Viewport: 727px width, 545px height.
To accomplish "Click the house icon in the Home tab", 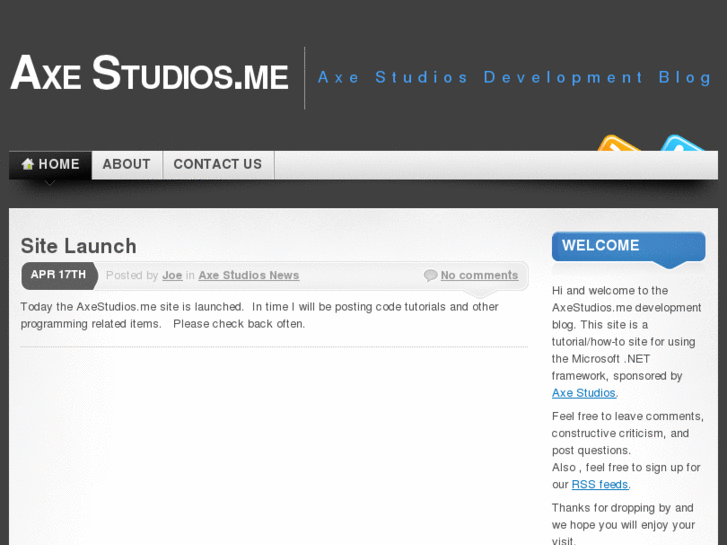I will click(28, 164).
